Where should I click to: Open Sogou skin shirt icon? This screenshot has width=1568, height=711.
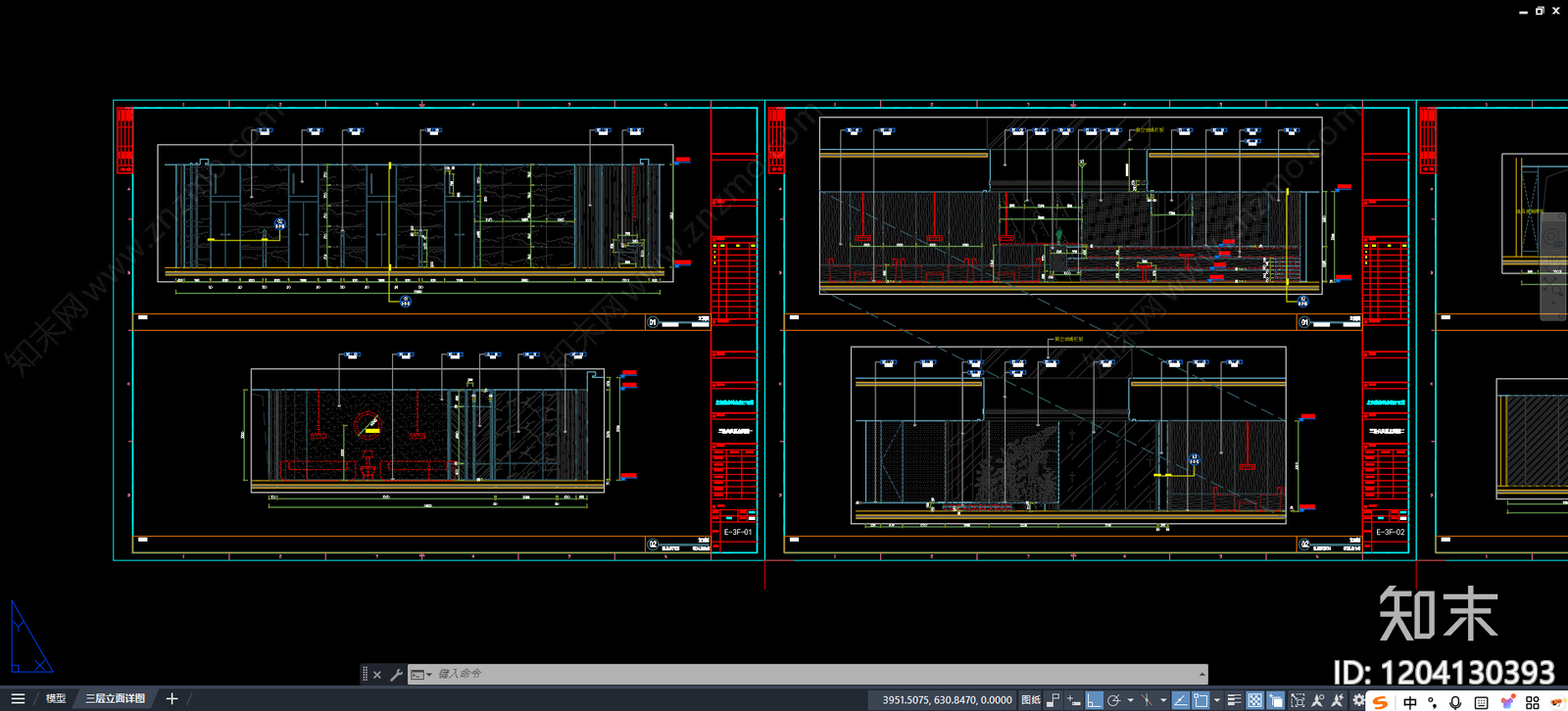(1507, 702)
